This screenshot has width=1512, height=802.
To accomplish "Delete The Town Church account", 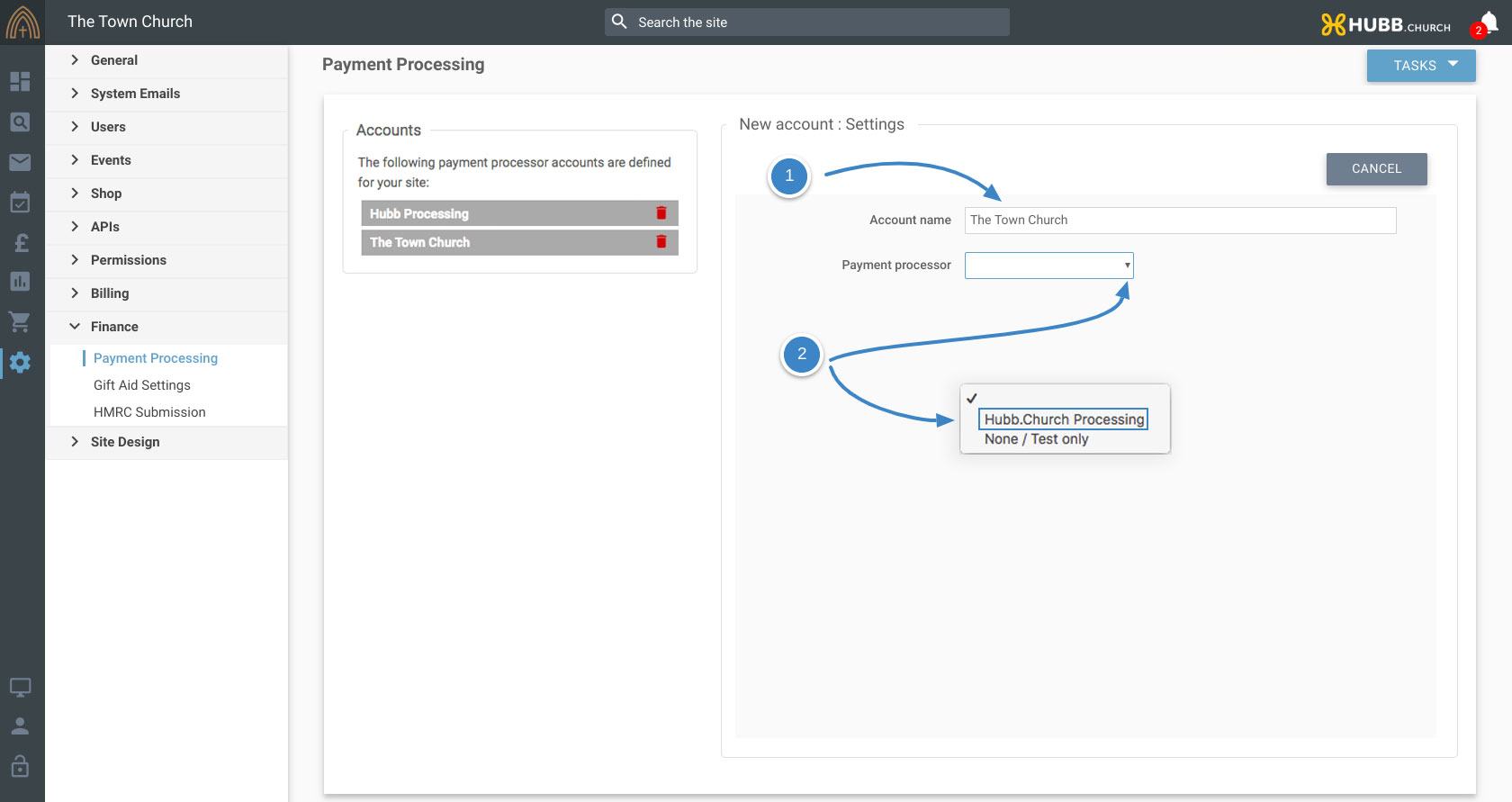I will pyautogui.click(x=661, y=242).
